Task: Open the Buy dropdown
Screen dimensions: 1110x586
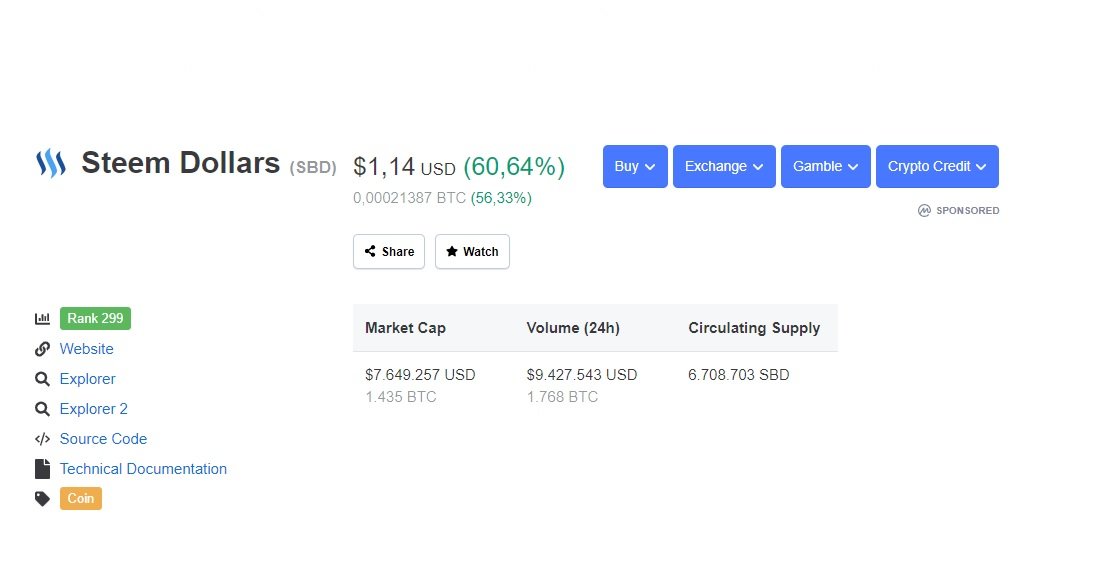Action: 635,166
